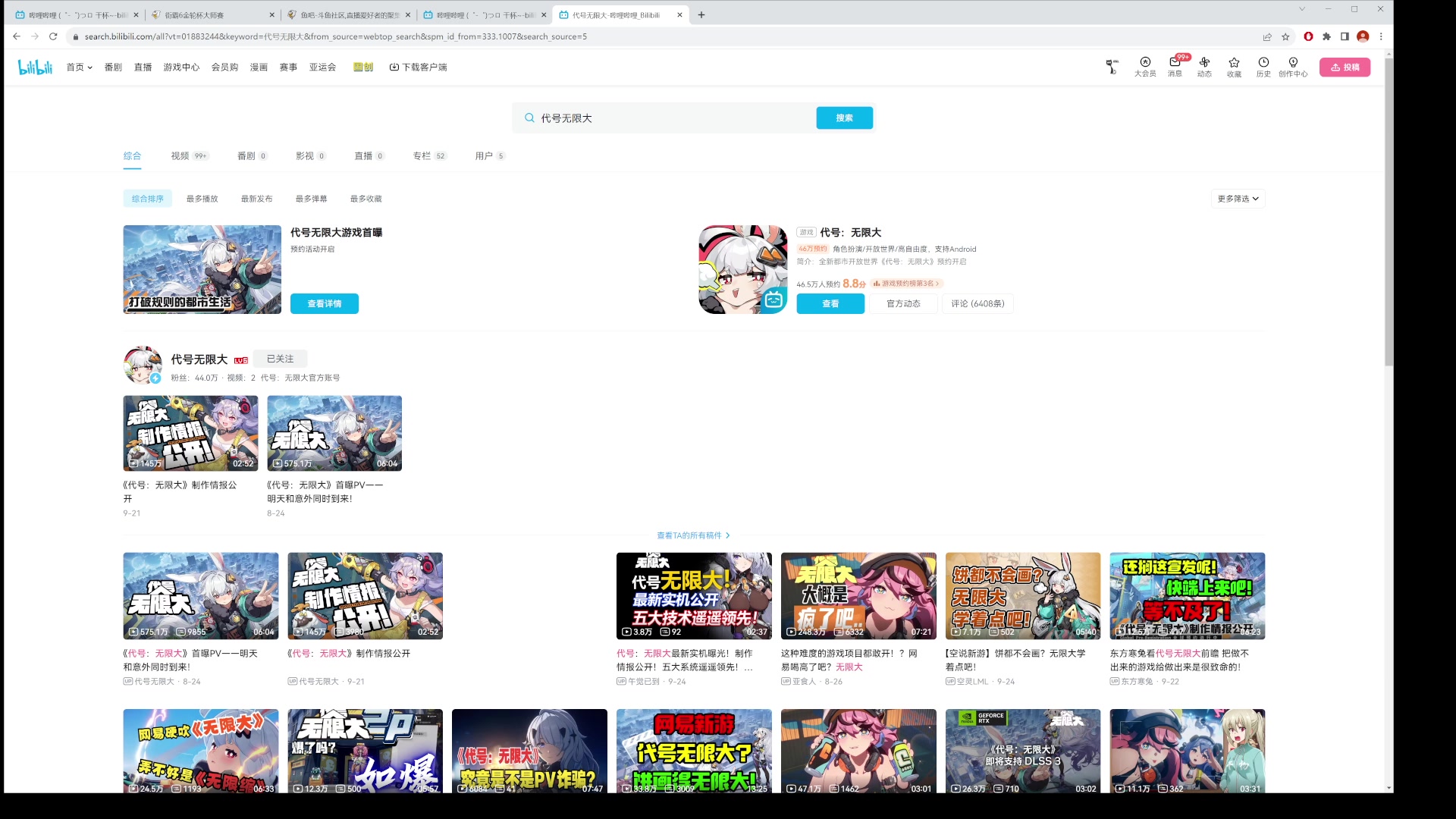Open 动态 feed icon

pos(1204,67)
